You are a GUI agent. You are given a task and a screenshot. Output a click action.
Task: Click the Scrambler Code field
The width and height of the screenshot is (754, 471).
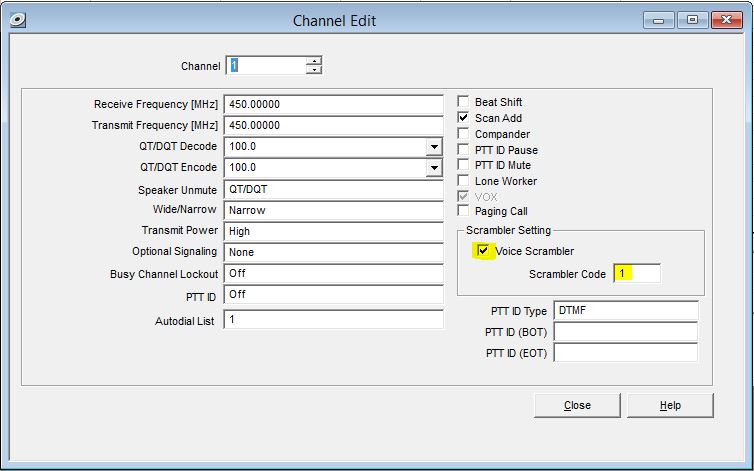coord(637,274)
